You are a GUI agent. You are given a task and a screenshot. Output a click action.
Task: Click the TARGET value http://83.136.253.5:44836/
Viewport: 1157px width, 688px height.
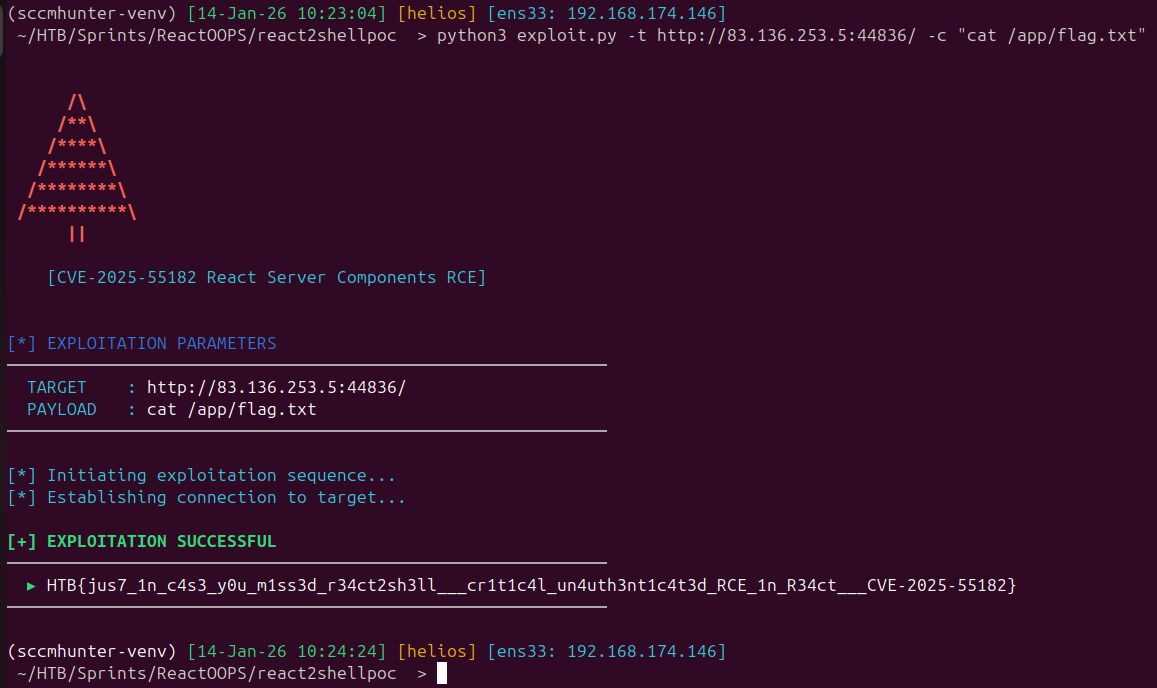[276, 388]
